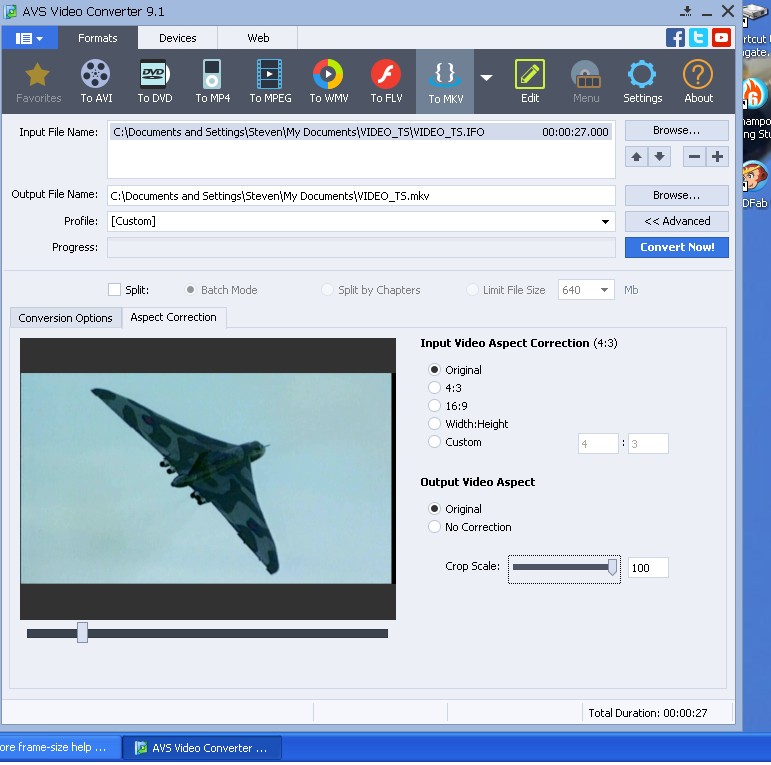Click the Convert Now! button
The height and width of the screenshot is (765, 771).
(677, 247)
